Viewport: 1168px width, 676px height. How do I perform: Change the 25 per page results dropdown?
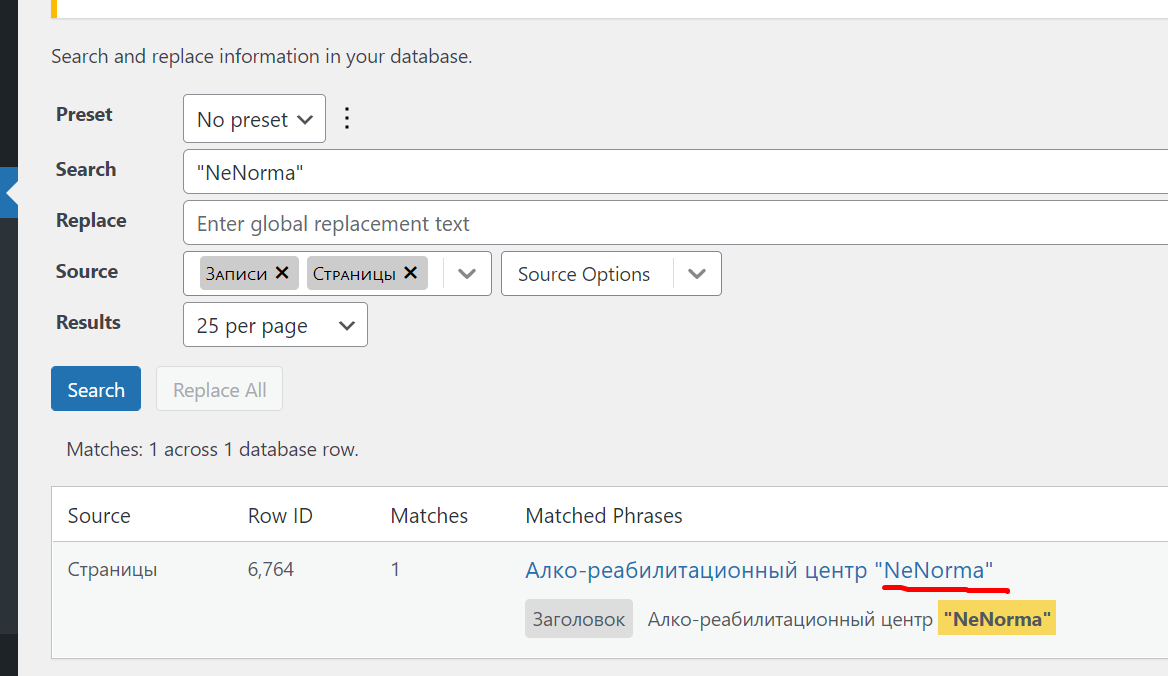[275, 325]
